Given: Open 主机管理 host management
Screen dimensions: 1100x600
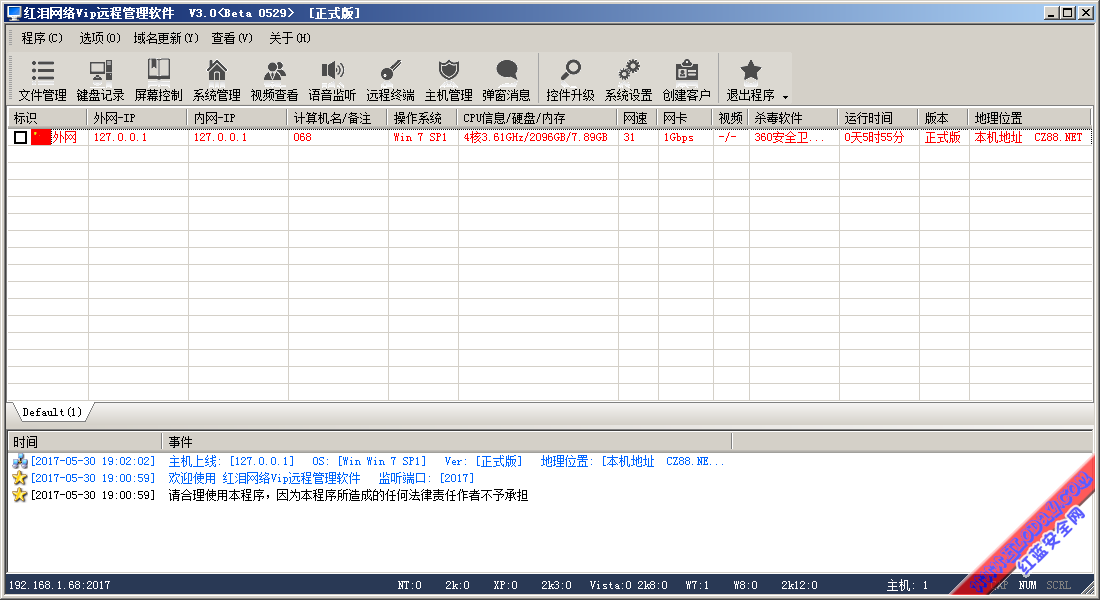Looking at the screenshot, I should point(448,80).
